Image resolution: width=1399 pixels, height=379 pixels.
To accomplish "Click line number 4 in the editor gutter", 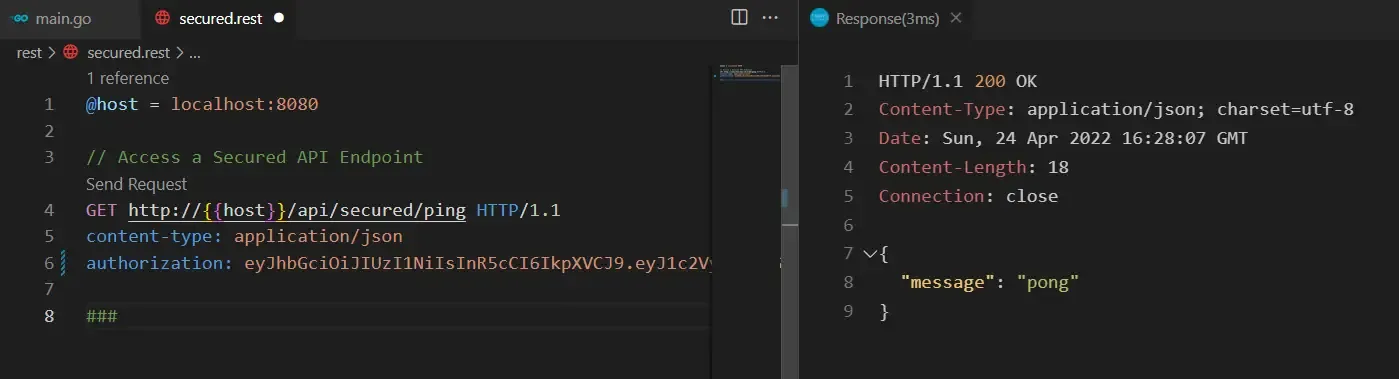I will point(49,210).
